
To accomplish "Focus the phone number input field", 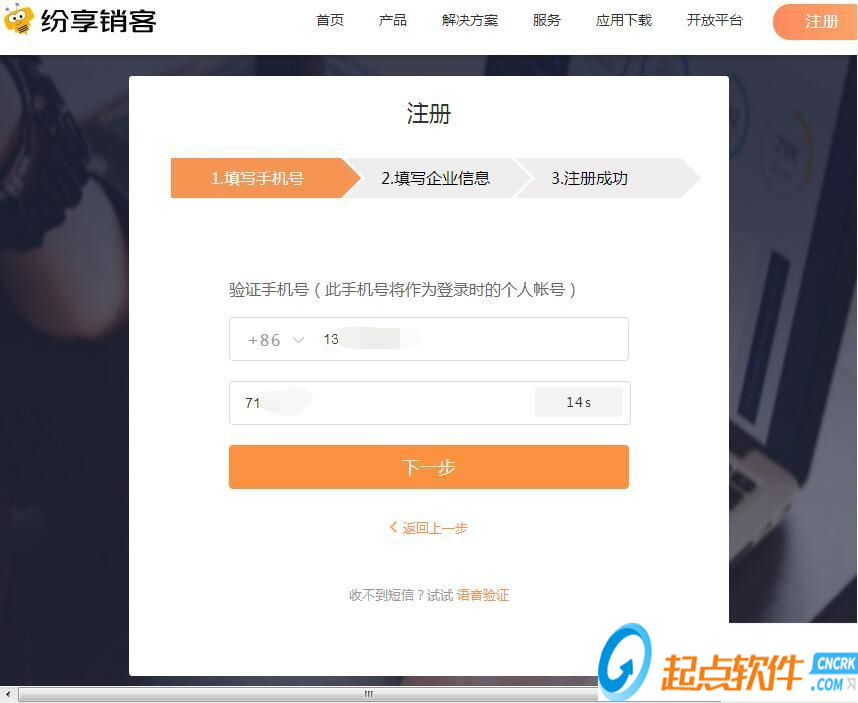I will point(472,339).
